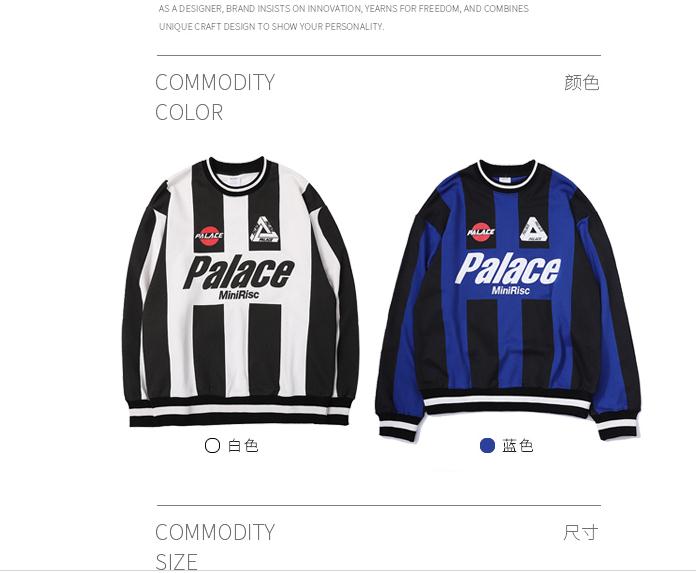Image resolution: width=696 pixels, height=573 pixels.
Task: Click MiniRisc text on the blue sweatshirt
Action: (510, 290)
